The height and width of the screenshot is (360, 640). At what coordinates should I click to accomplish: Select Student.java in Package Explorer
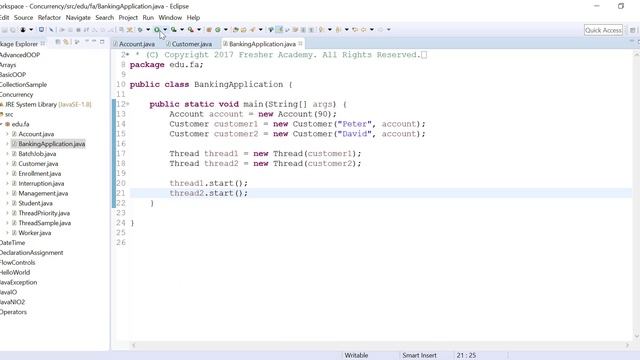click(x=35, y=203)
